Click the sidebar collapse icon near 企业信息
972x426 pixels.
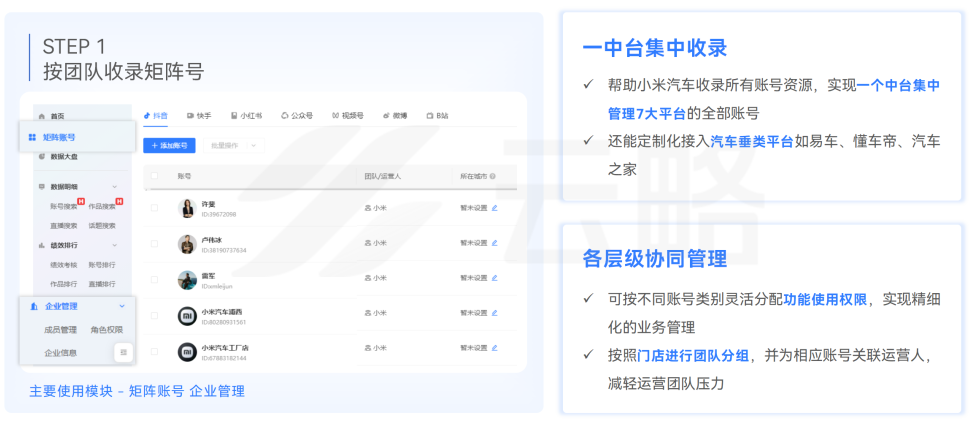[x=123, y=352]
